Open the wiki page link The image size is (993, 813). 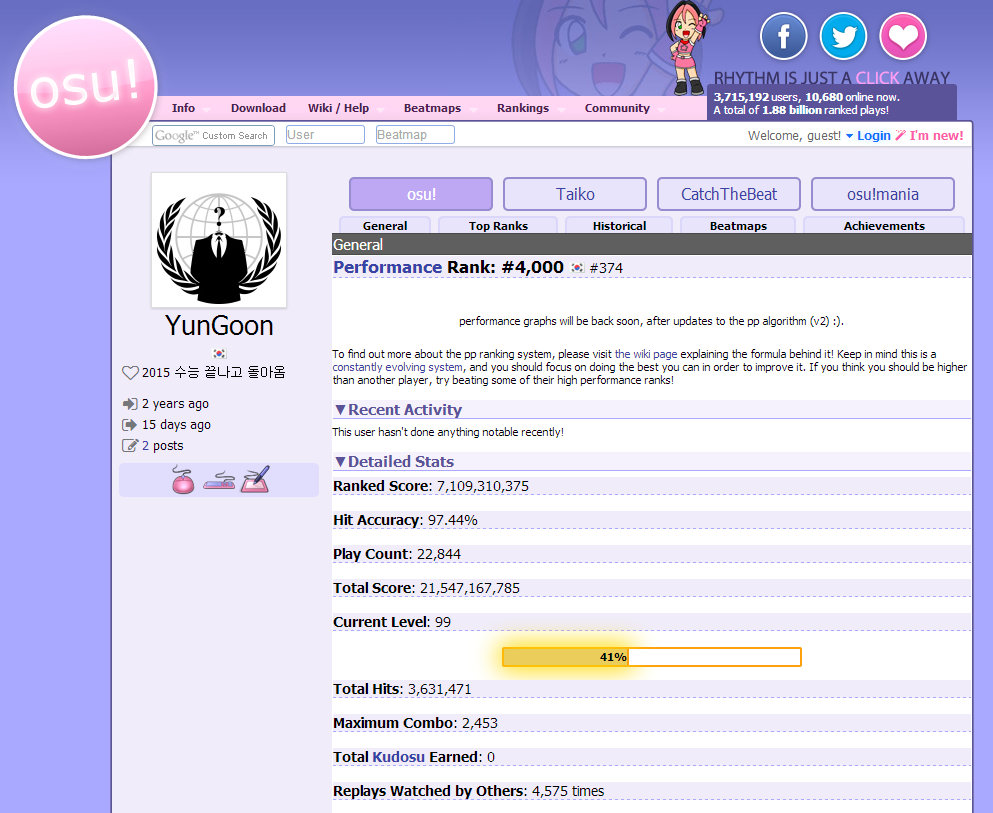(646, 354)
